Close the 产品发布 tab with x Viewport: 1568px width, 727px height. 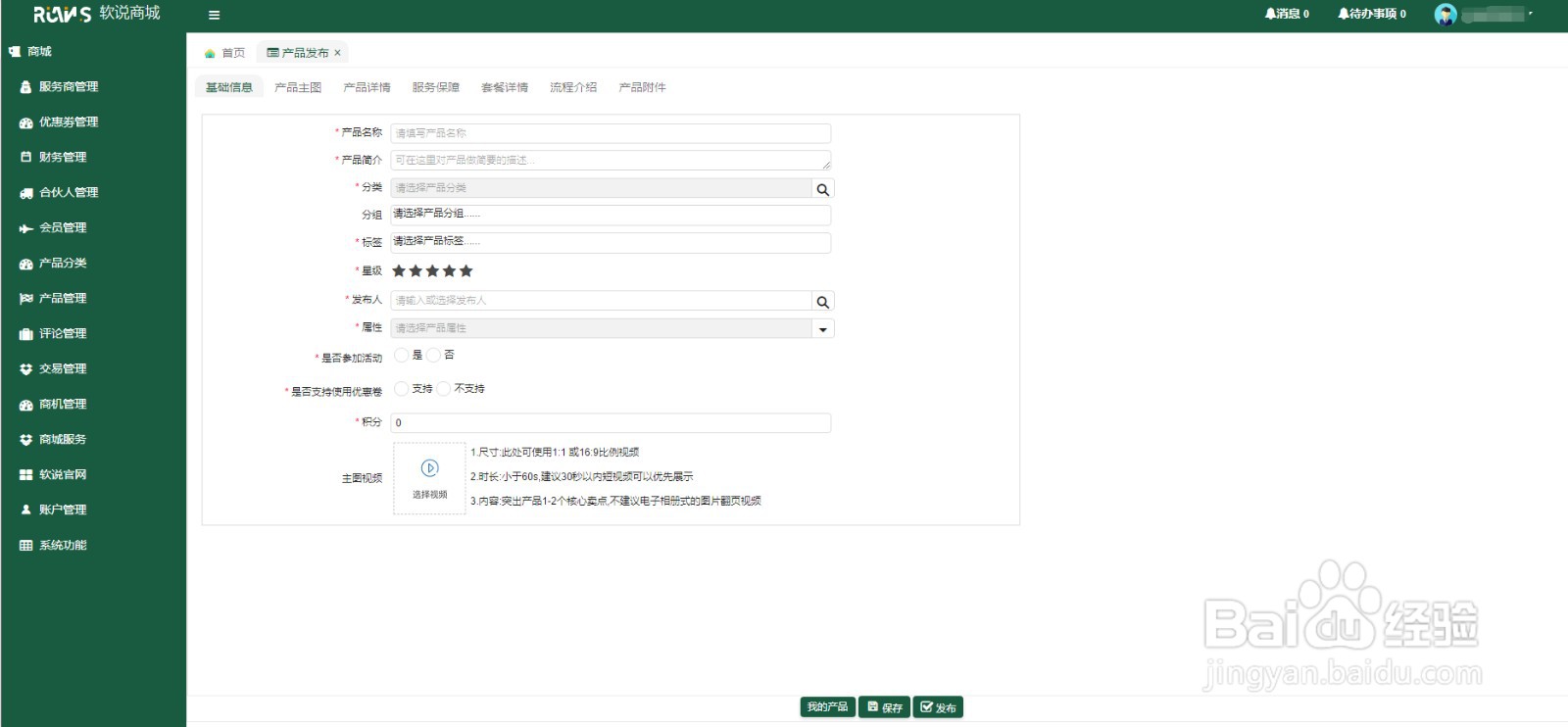(337, 53)
